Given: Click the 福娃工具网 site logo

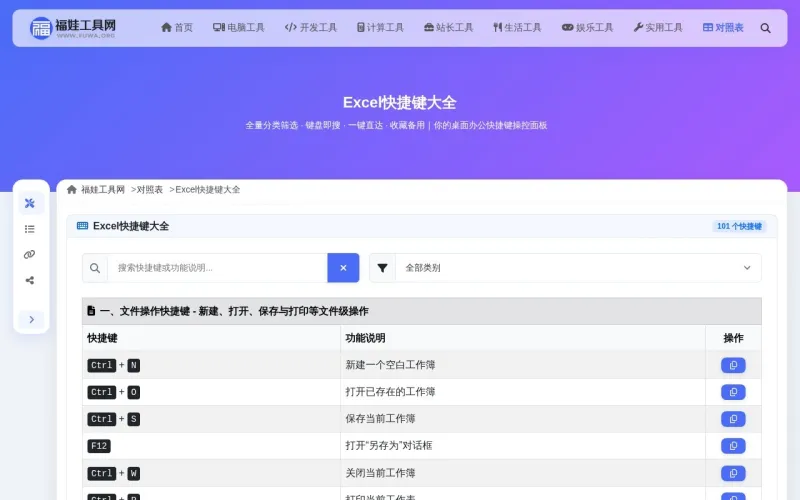Looking at the screenshot, I should (x=72, y=28).
